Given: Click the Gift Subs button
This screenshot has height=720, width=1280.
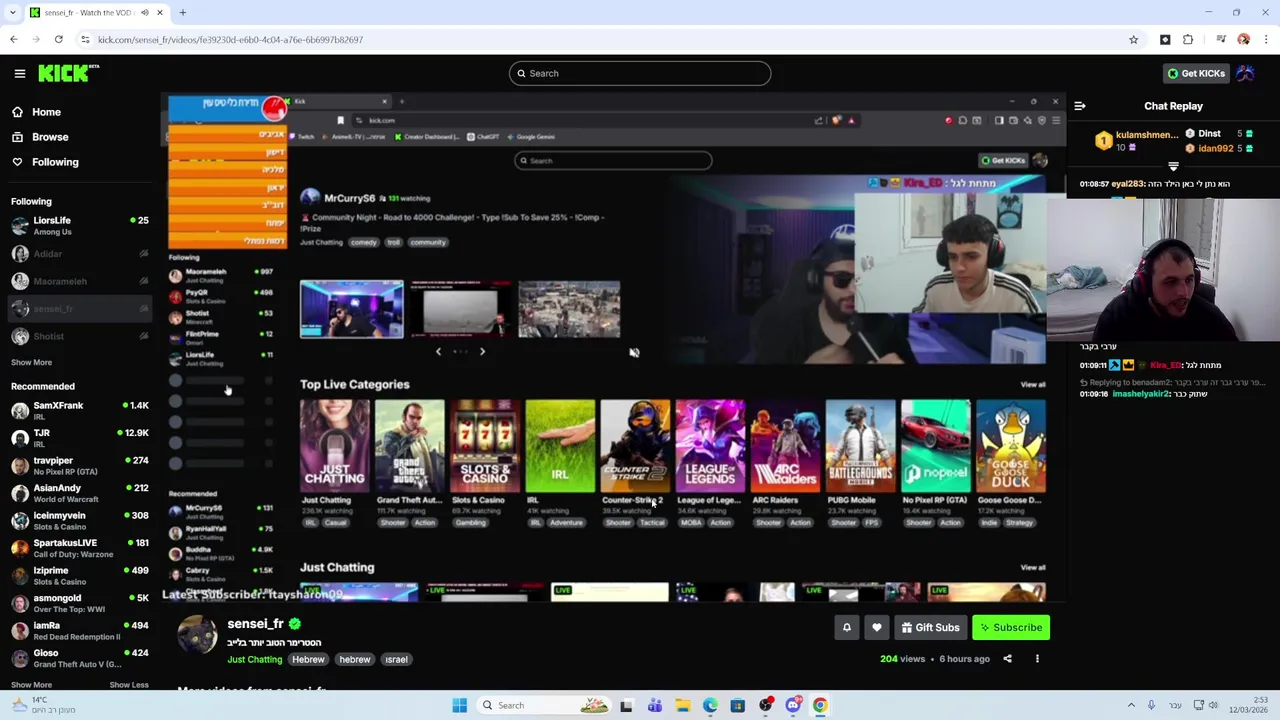Looking at the screenshot, I should tap(930, 627).
